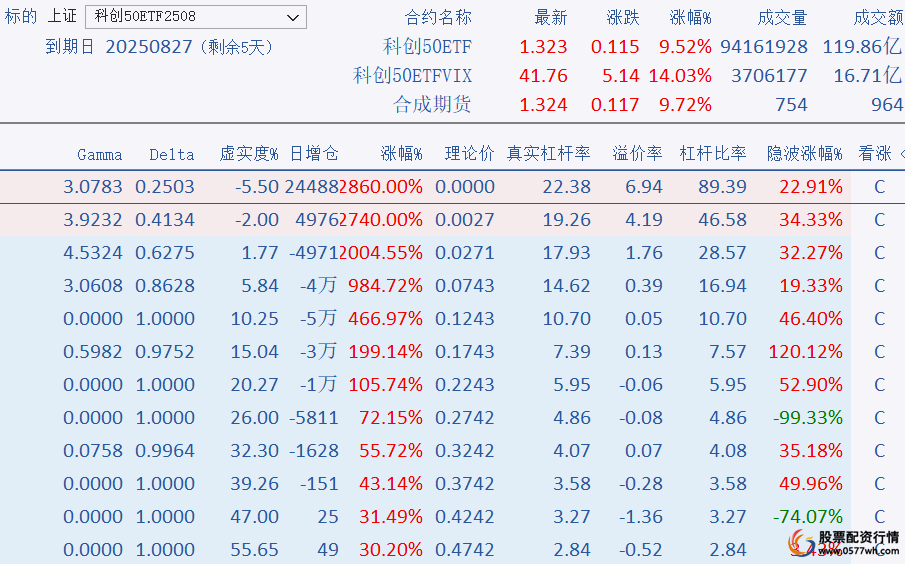Image resolution: width=905 pixels, height=564 pixels.
Task: Sort by 真实杠杆率 column header
Action: 548,154
